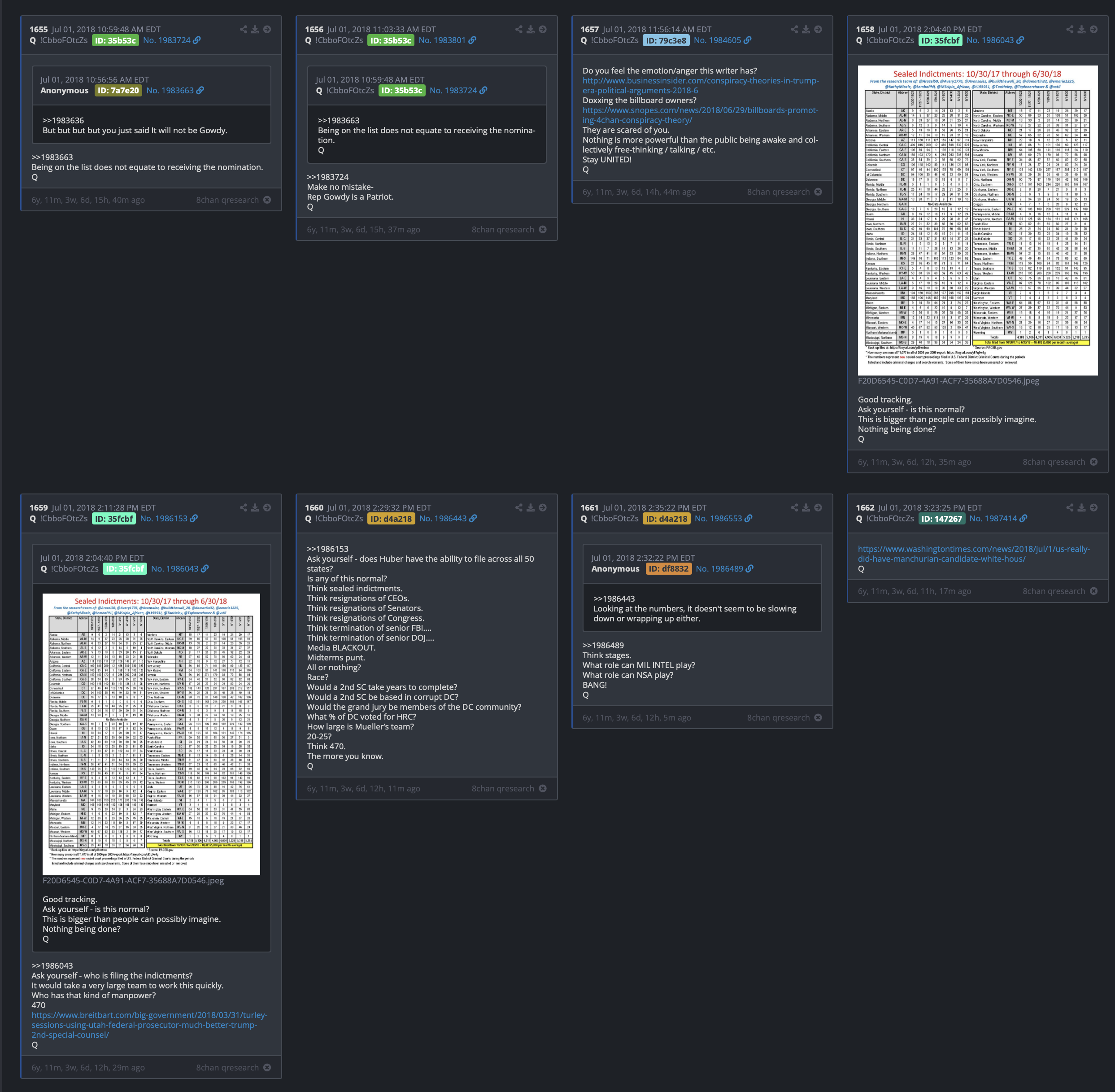1115x1092 pixels.
Task: Open the Business Insider conspiracy theories link
Action: 701,85
